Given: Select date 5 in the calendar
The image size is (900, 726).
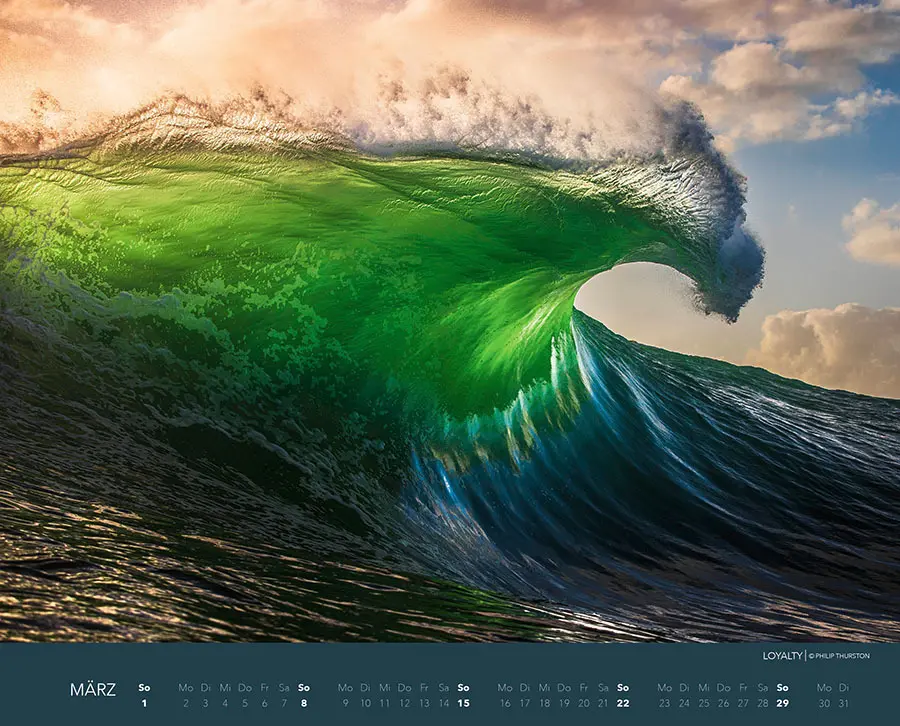Looking at the screenshot, I should (245, 703).
